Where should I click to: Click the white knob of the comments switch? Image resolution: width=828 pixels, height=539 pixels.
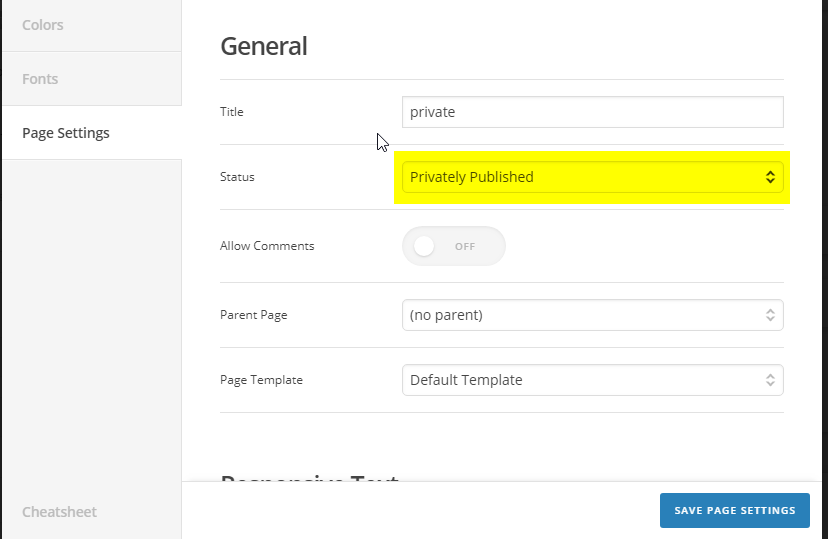424,246
